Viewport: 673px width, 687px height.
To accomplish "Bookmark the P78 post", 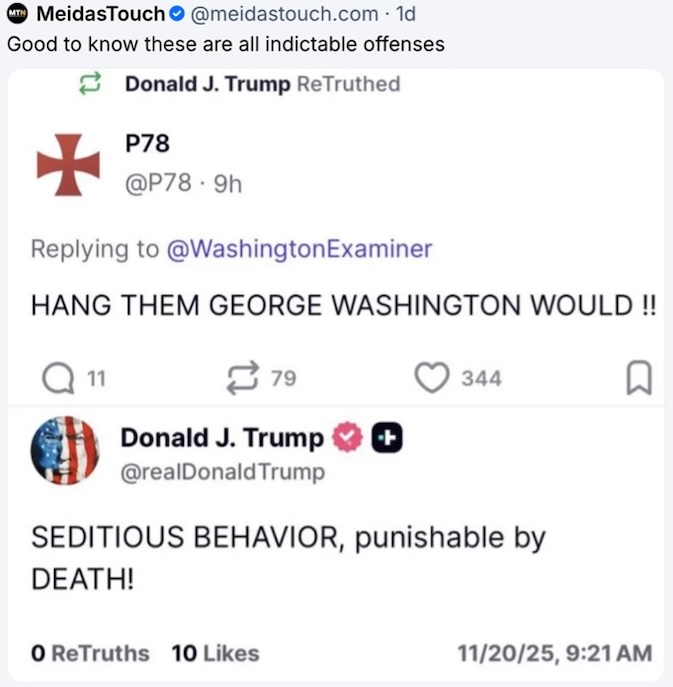I will tap(639, 377).
